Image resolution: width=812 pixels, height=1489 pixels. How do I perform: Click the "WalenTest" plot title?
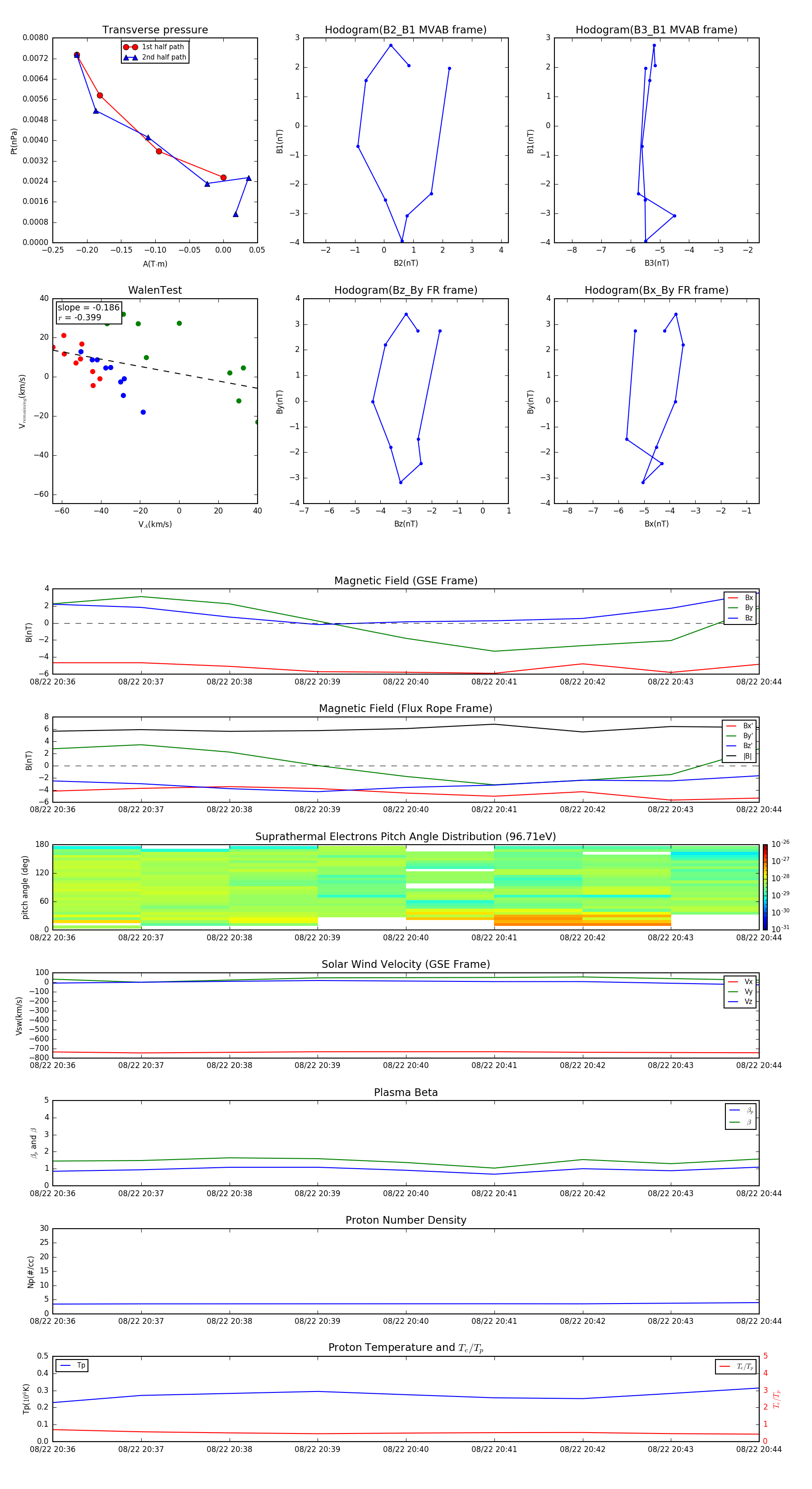click(x=155, y=290)
